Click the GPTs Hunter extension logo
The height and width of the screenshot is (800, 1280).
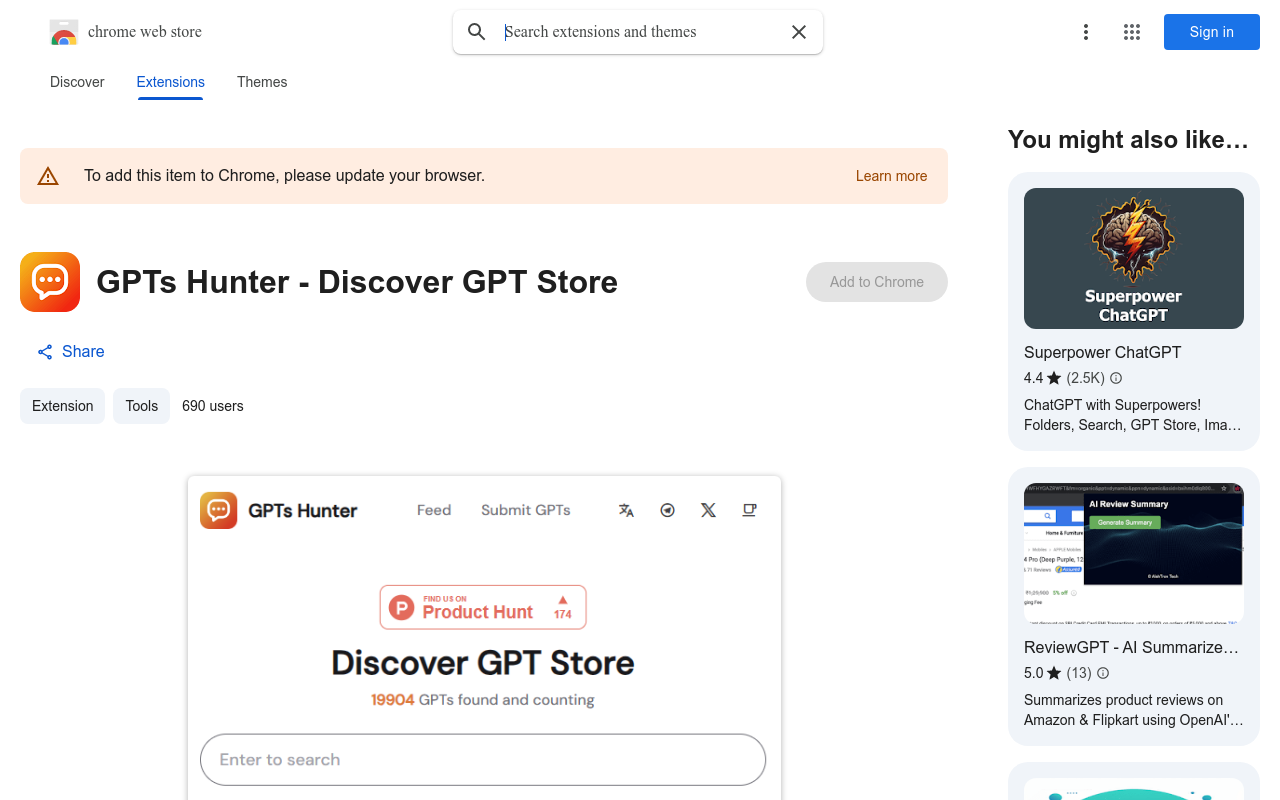(49, 281)
